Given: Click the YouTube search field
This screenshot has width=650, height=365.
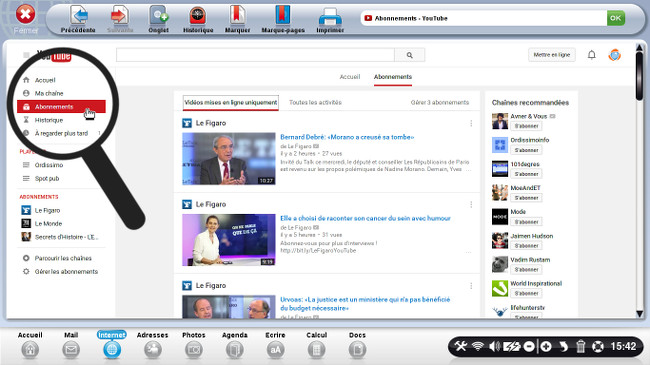Looking at the screenshot, I should [x=255, y=55].
